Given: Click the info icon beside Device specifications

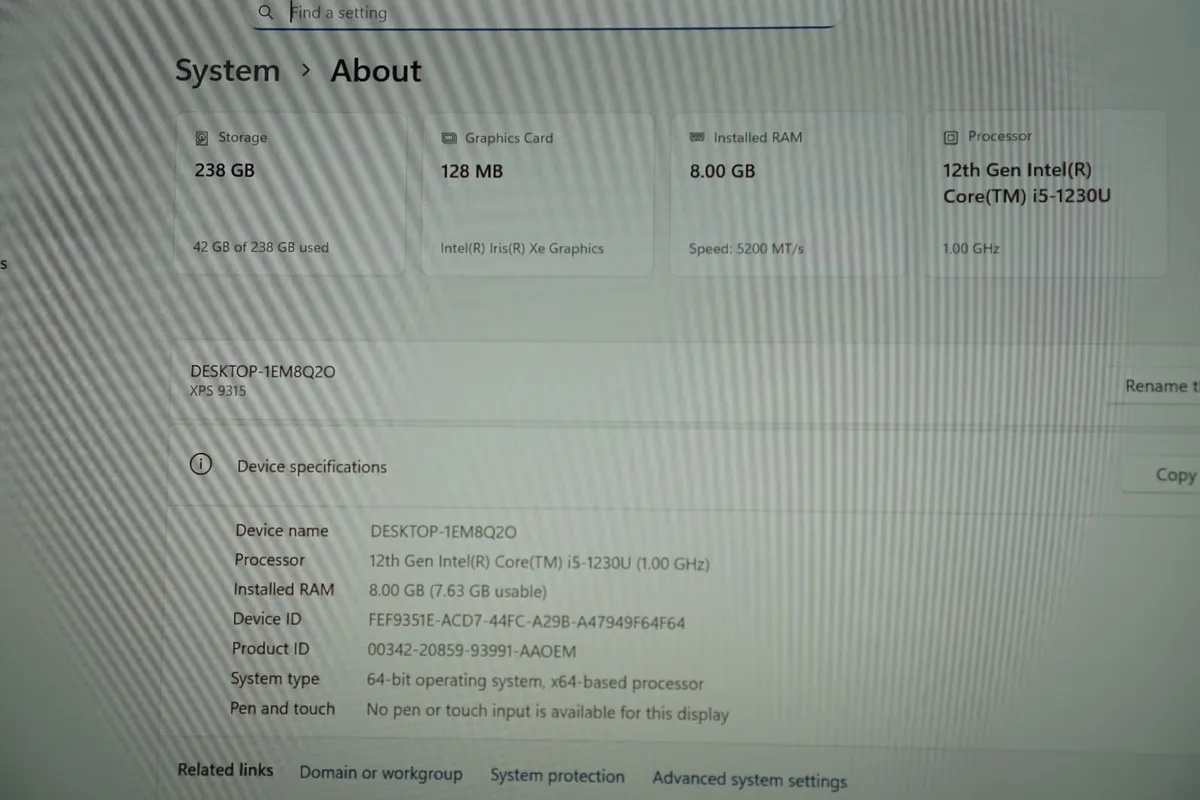Looking at the screenshot, I should point(201,465).
